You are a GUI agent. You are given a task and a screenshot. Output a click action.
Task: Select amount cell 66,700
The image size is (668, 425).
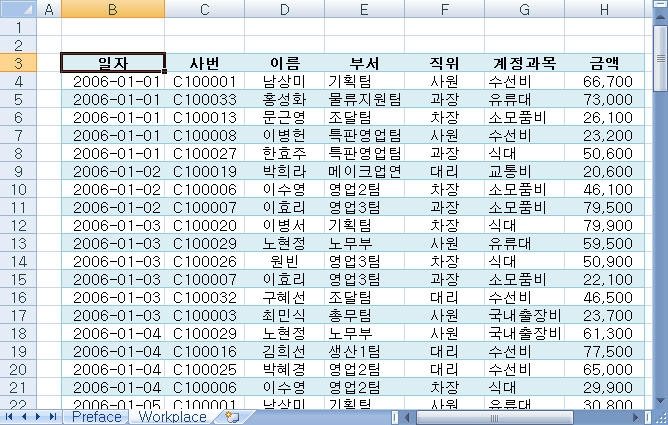[x=605, y=81]
